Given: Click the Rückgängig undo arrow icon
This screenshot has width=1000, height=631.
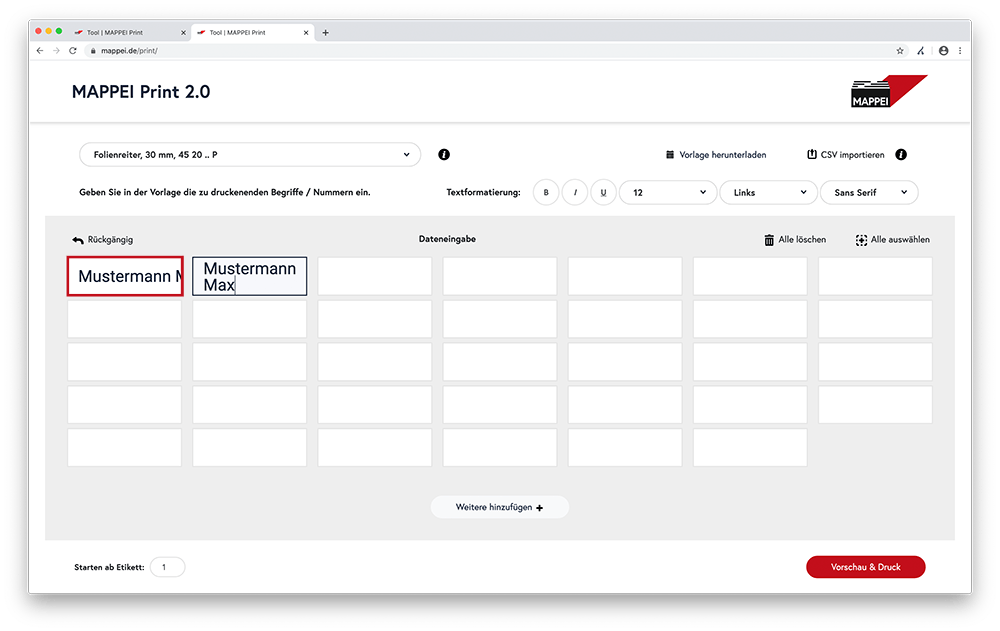Looking at the screenshot, I should pyautogui.click(x=78, y=240).
